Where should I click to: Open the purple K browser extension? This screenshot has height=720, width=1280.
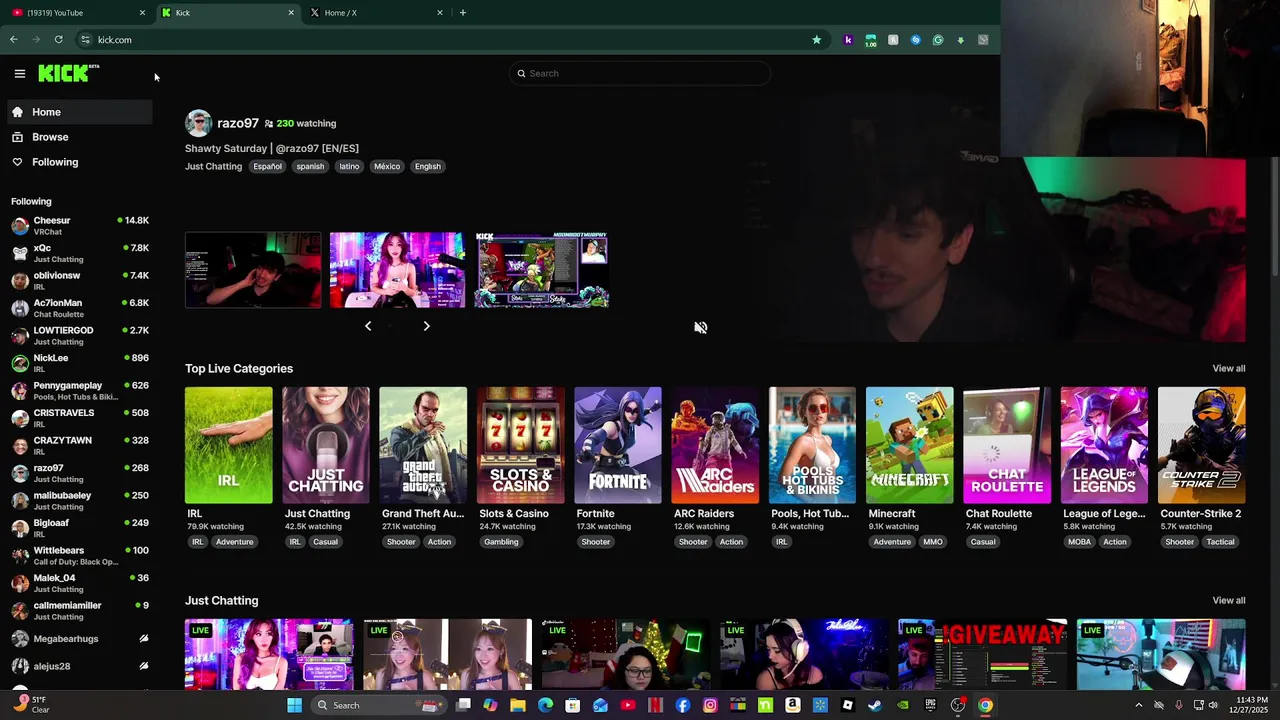coord(848,40)
